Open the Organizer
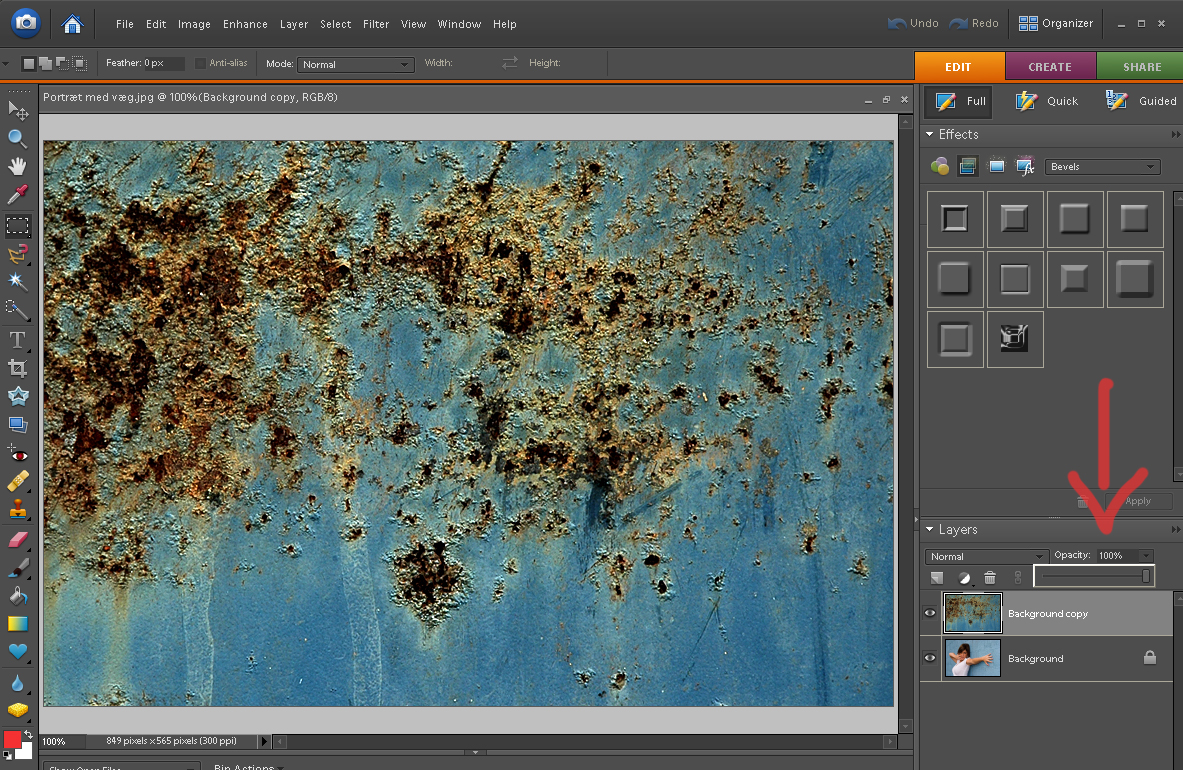Image resolution: width=1183 pixels, height=770 pixels. [x=1056, y=23]
